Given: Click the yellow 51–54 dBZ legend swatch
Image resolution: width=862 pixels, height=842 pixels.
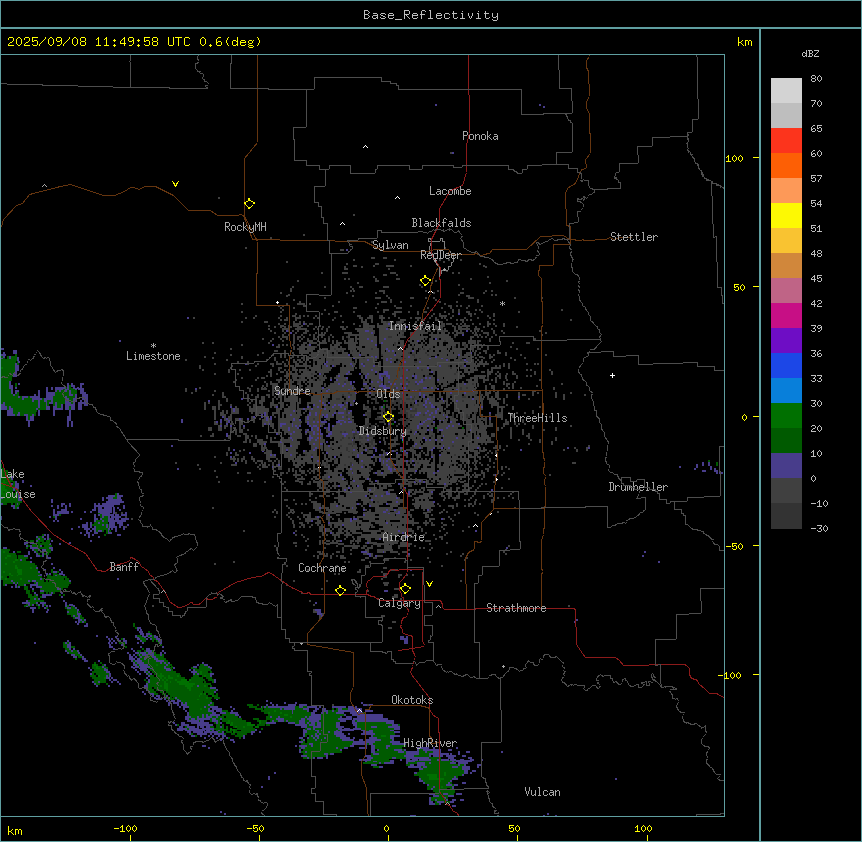Looking at the screenshot, I should point(786,215).
